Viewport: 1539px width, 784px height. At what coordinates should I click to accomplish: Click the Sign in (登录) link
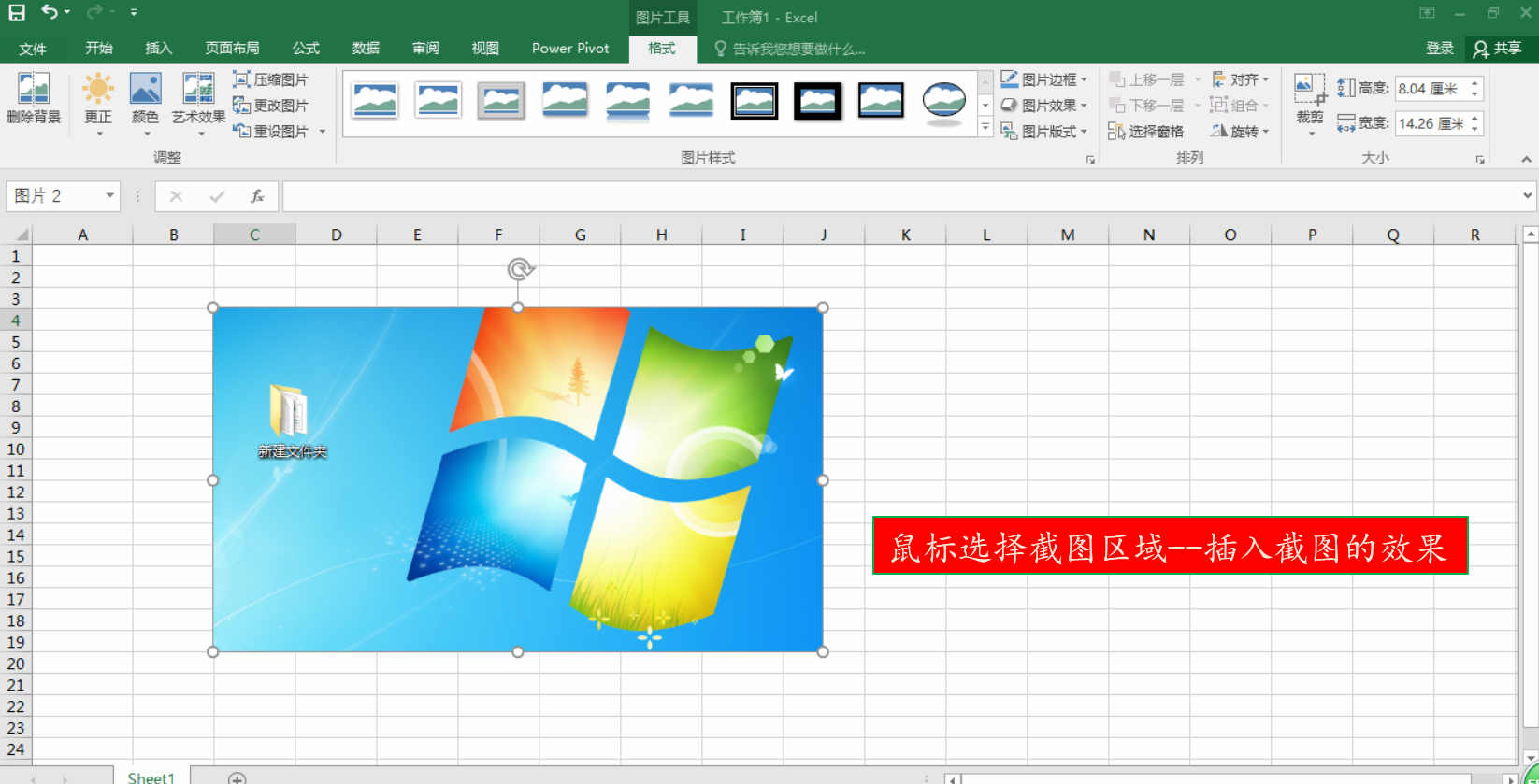pyautogui.click(x=1440, y=49)
